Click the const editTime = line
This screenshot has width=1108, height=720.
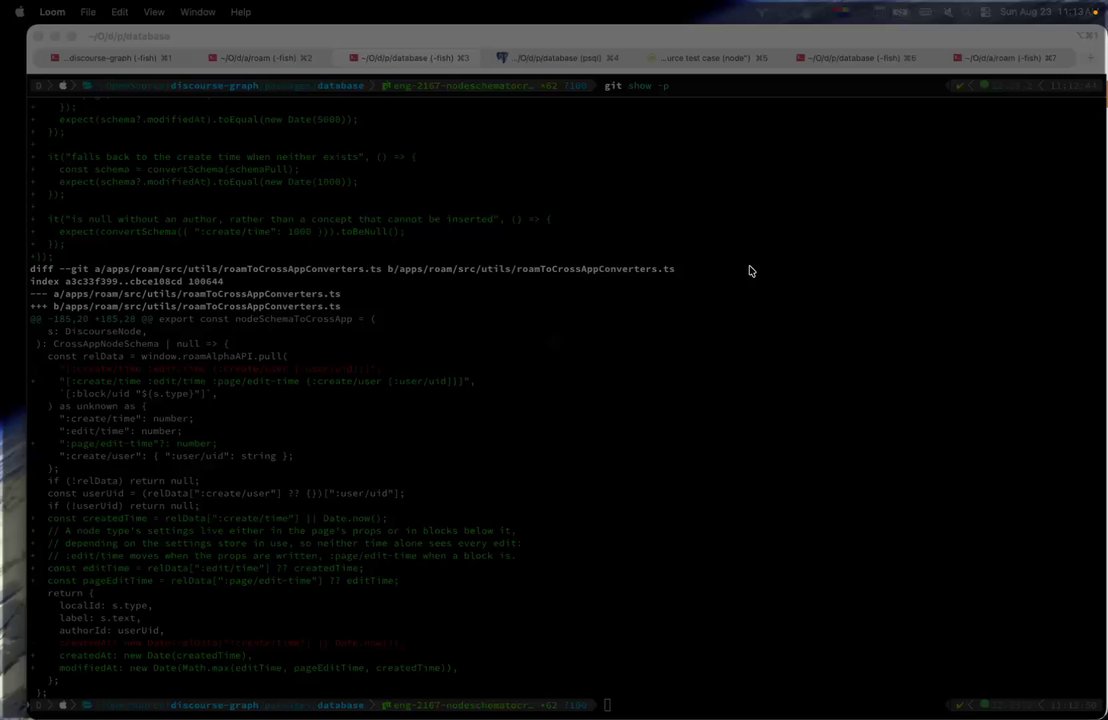click(206, 568)
